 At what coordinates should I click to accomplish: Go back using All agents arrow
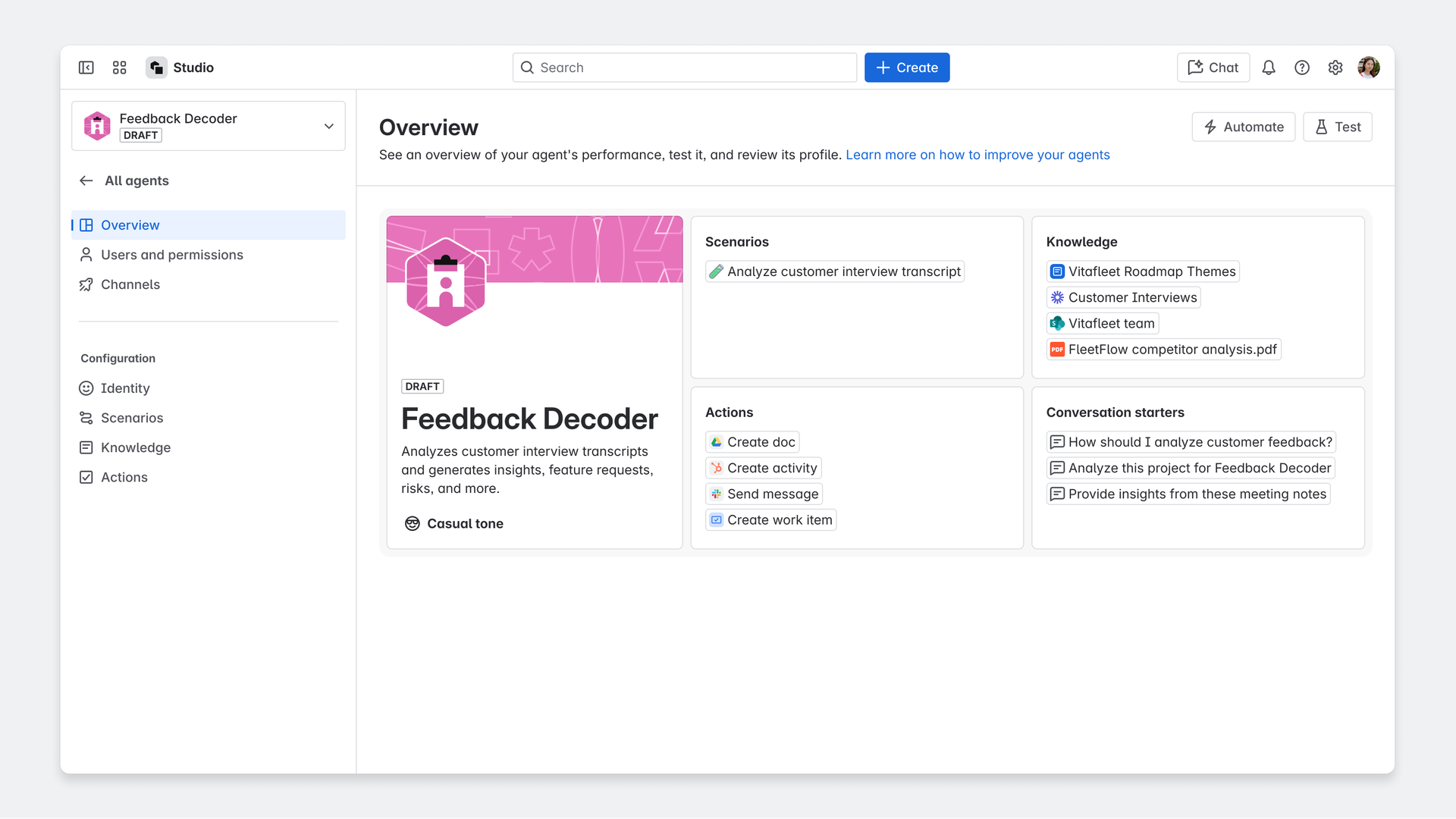86,180
